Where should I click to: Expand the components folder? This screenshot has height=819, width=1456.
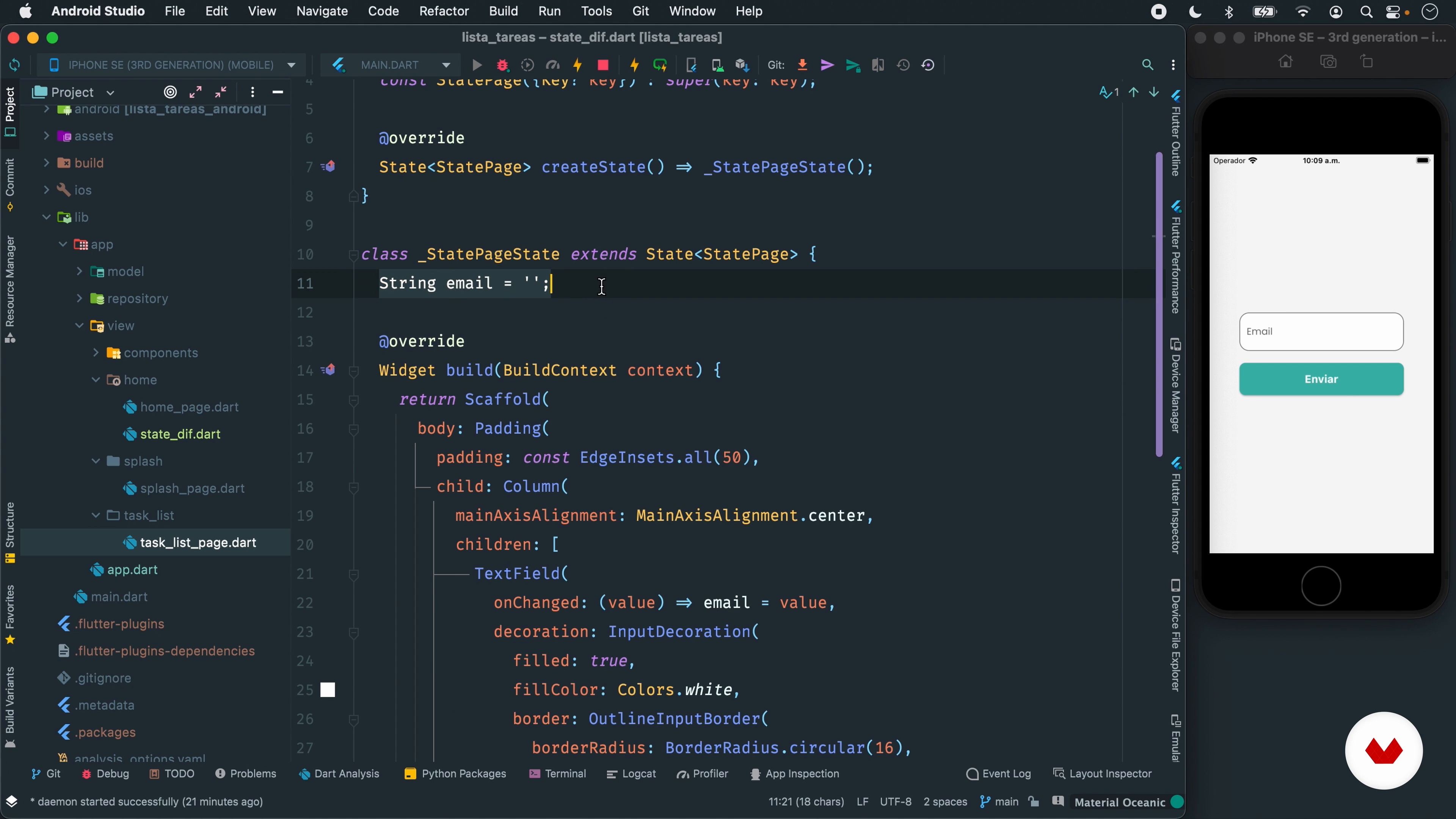[96, 353]
